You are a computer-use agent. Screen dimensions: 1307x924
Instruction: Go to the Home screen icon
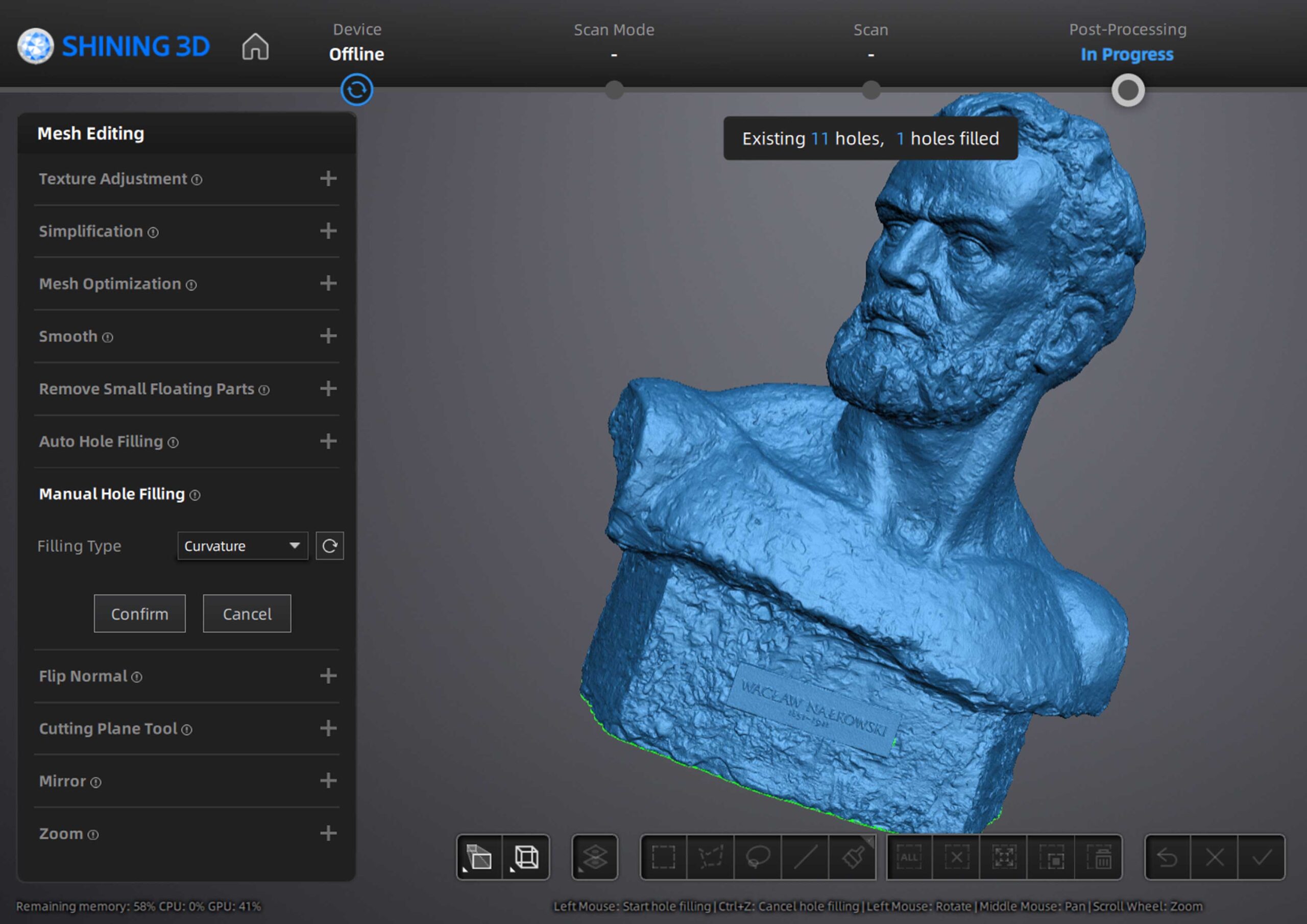(x=255, y=46)
